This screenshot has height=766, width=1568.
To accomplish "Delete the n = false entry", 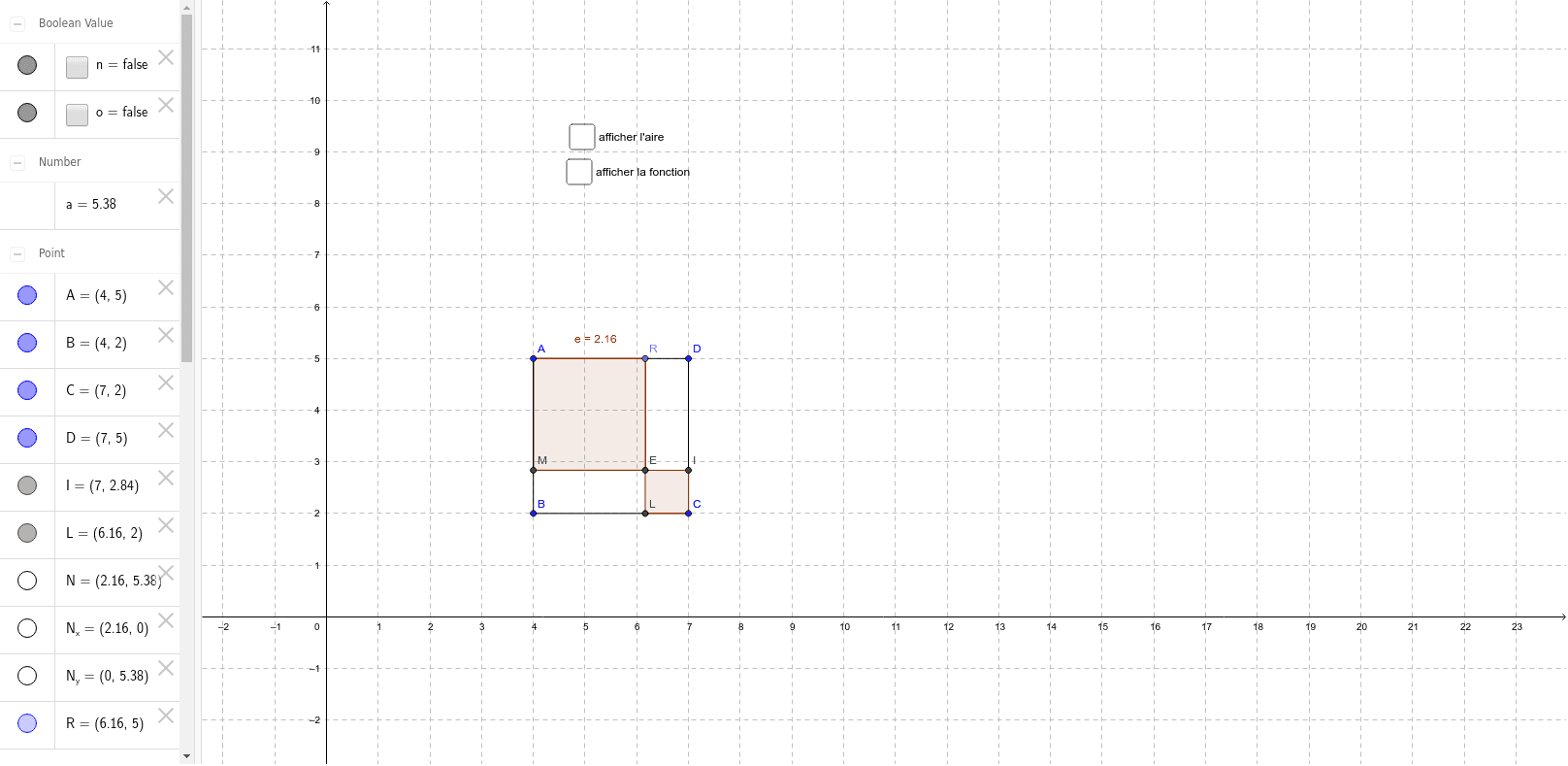I will (x=166, y=57).
